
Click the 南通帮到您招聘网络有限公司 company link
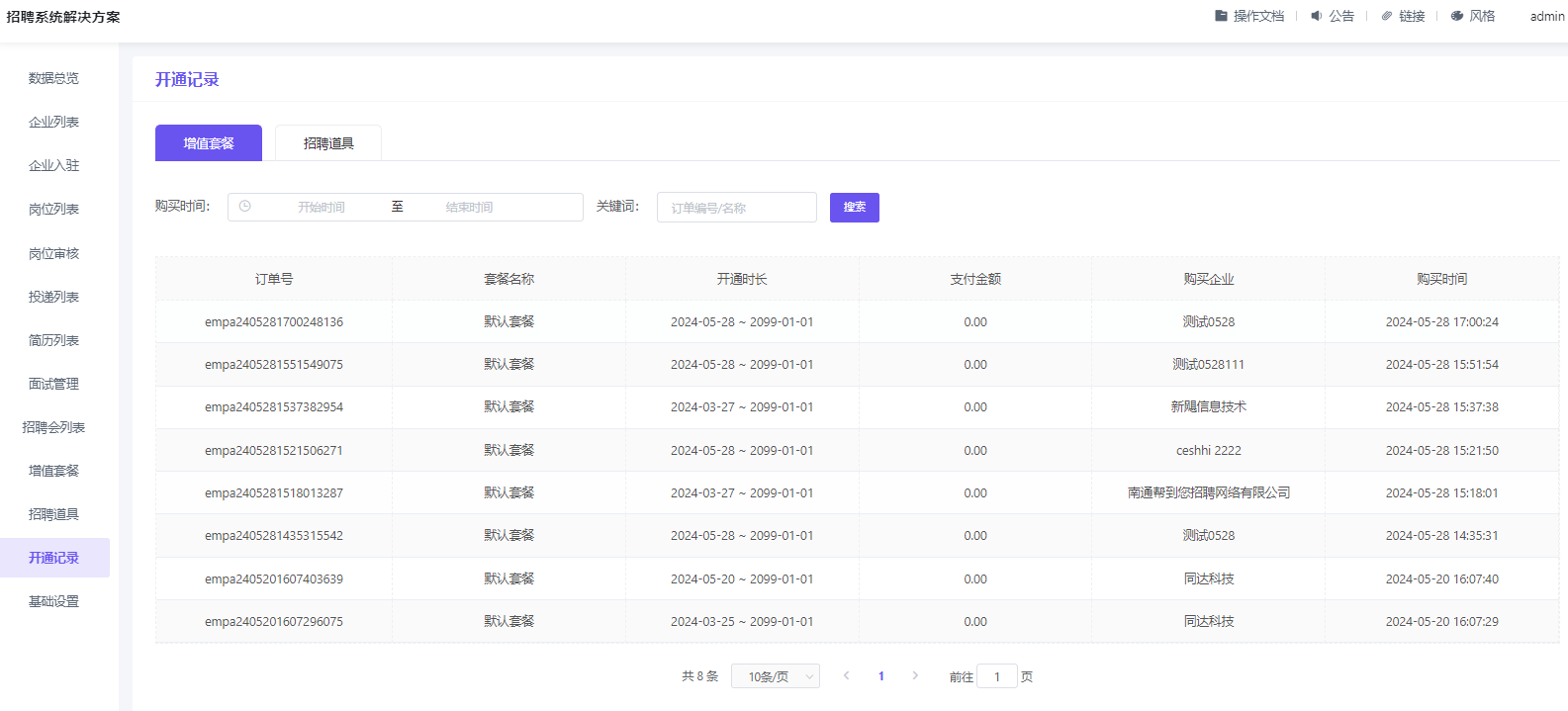[x=1208, y=492]
